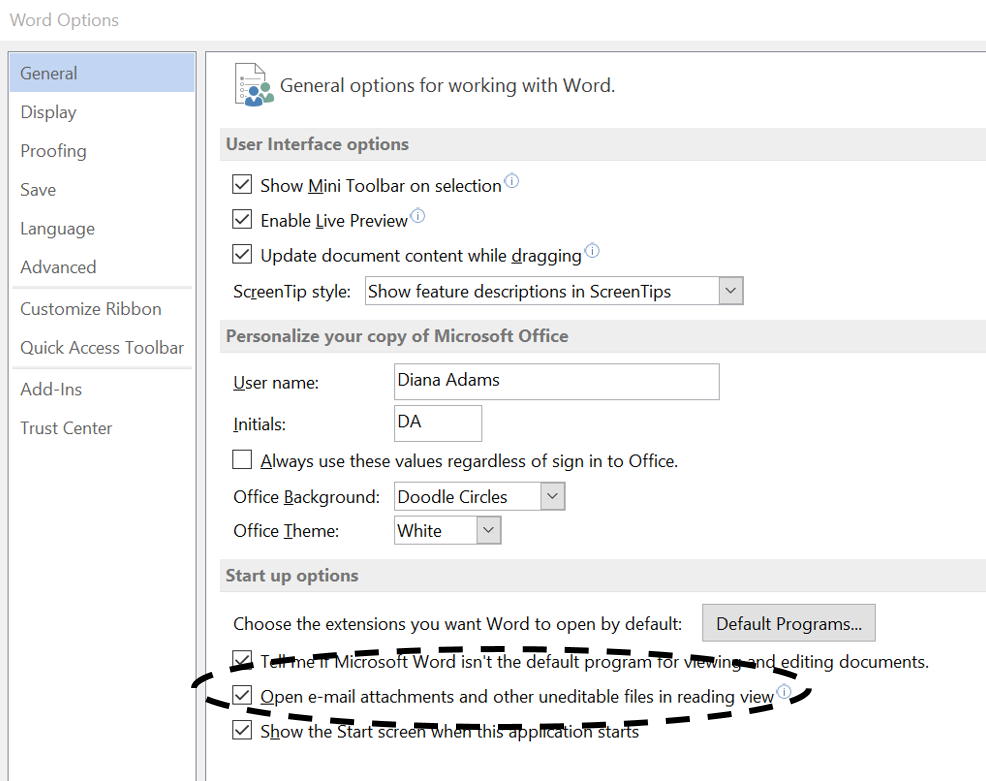Click the Word Options window title

coord(64,20)
